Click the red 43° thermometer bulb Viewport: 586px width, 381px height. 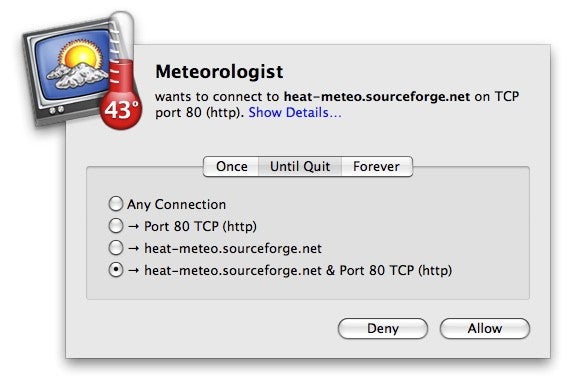(x=121, y=109)
